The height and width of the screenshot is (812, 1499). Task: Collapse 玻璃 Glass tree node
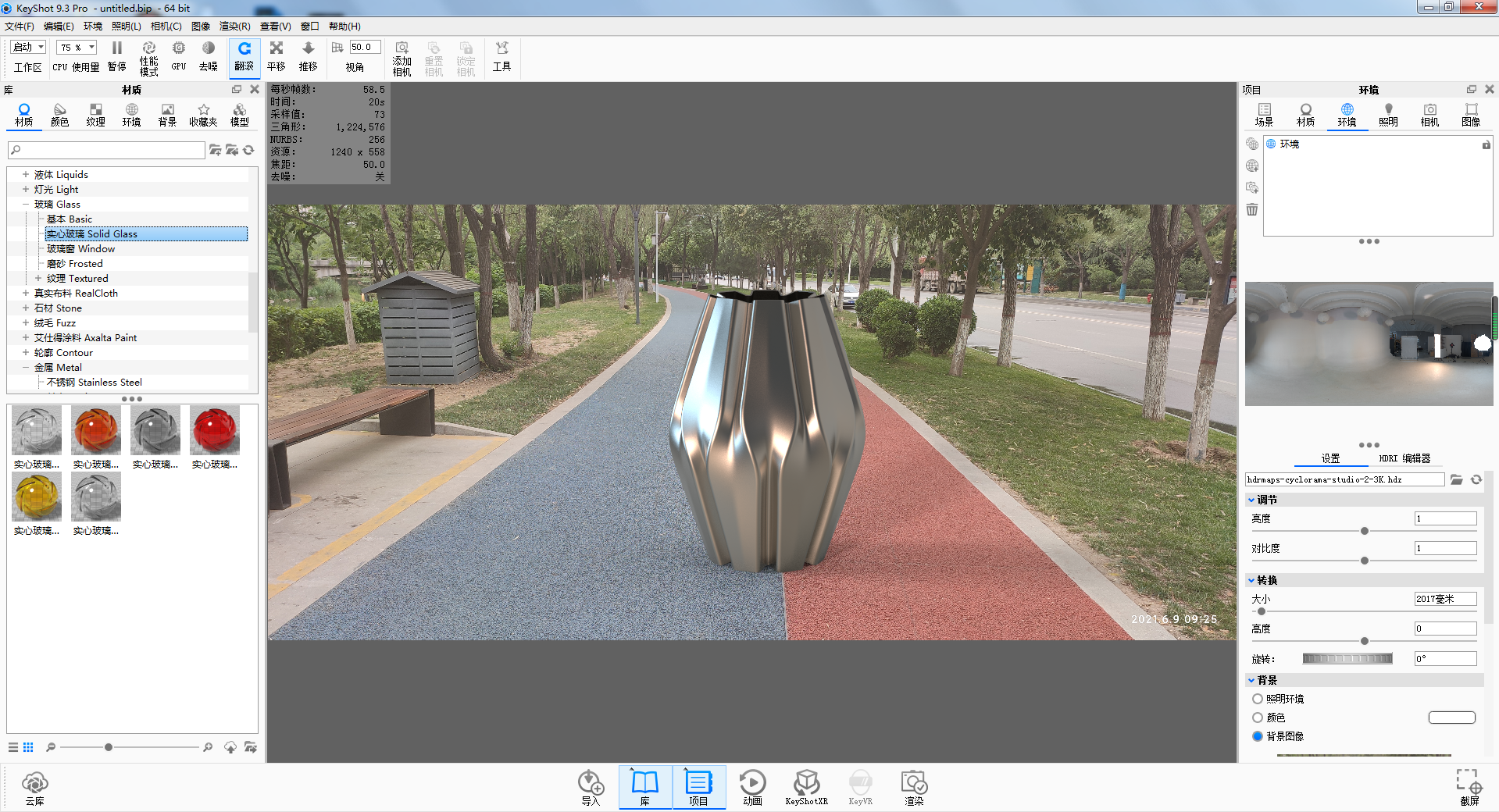click(26, 204)
